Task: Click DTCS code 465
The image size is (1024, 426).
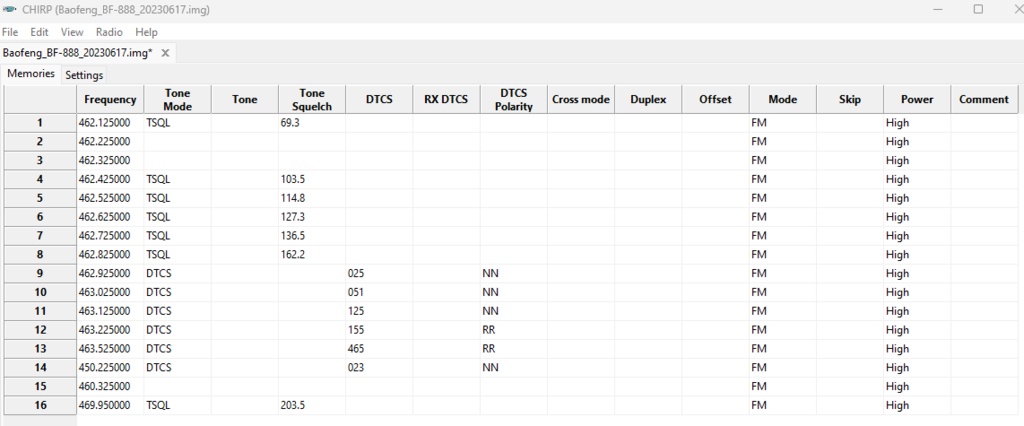Action: pyautogui.click(x=379, y=349)
